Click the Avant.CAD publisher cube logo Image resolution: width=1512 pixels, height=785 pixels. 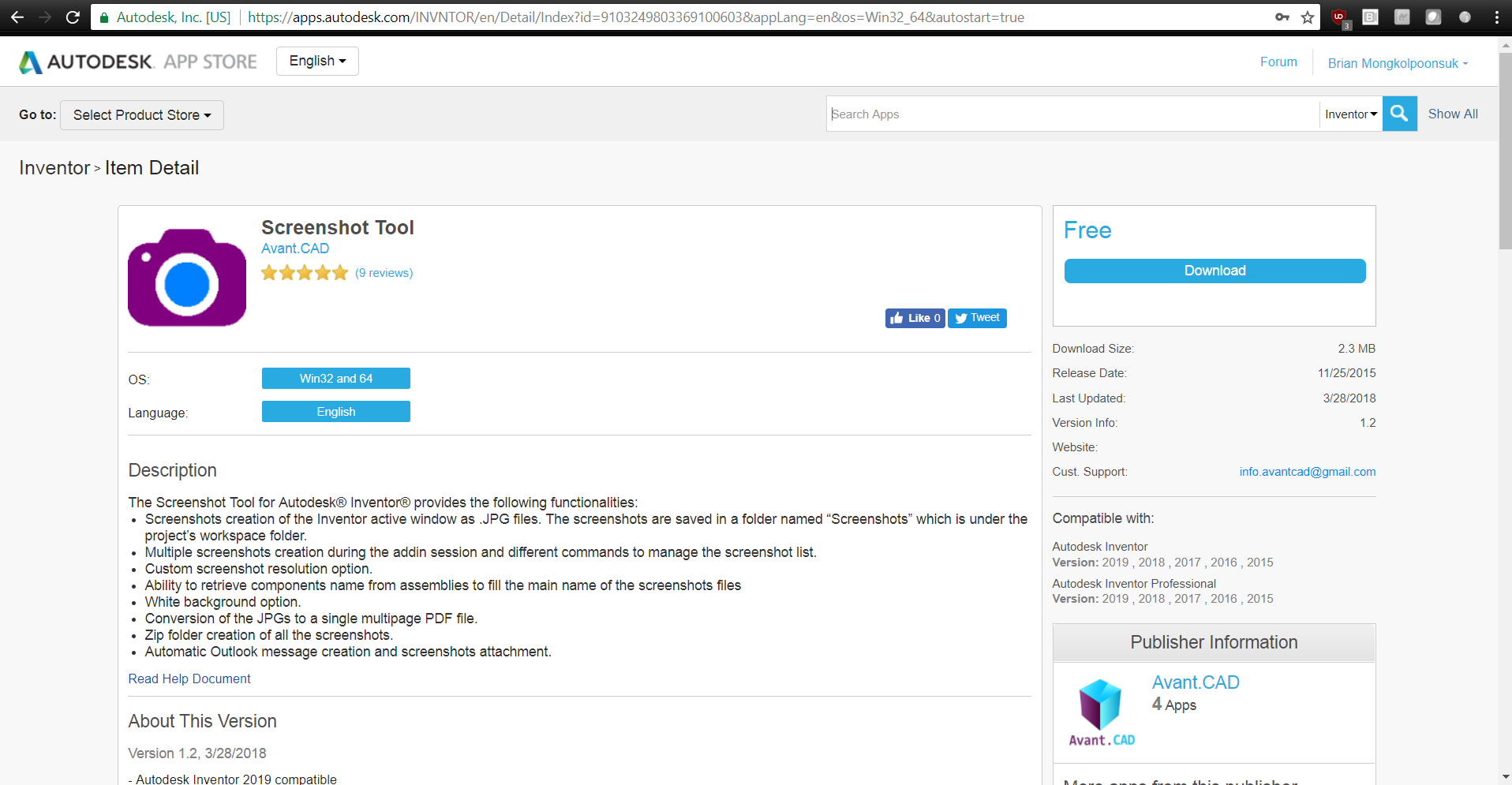click(x=1102, y=712)
